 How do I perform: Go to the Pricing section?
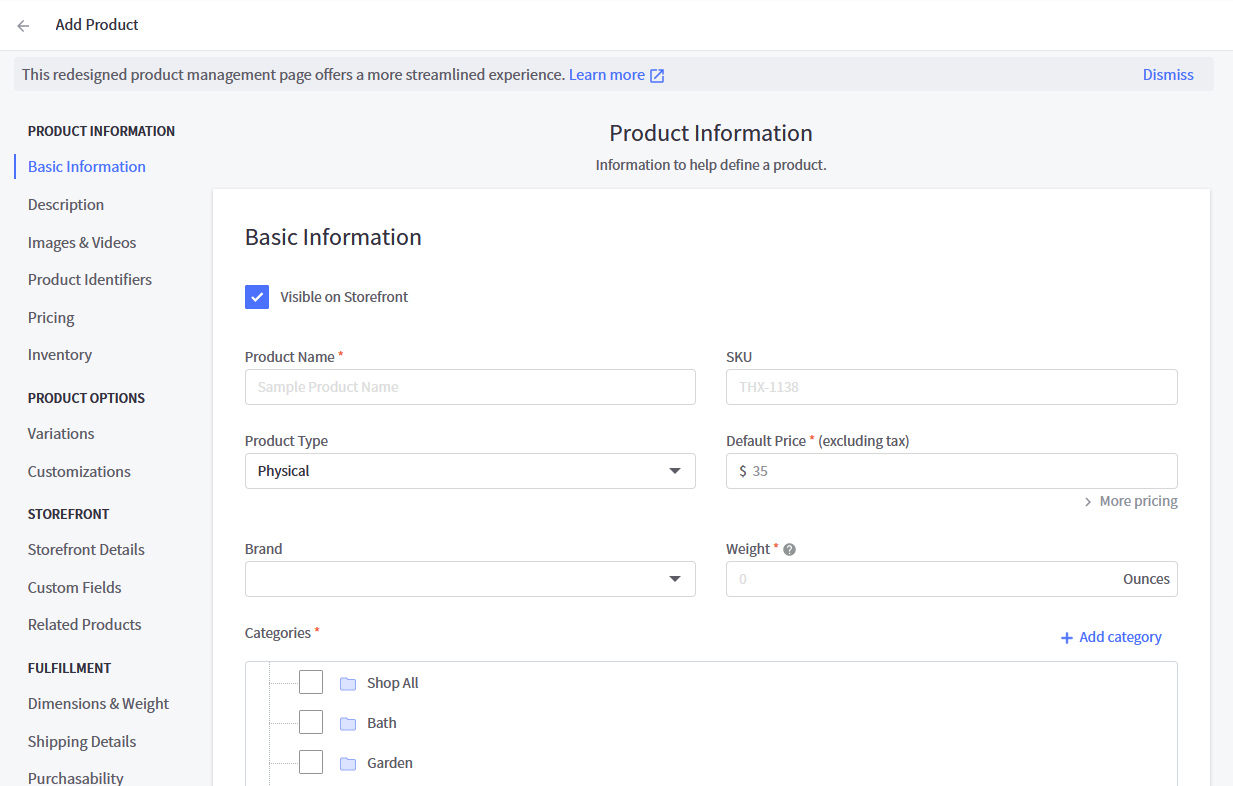pos(51,317)
